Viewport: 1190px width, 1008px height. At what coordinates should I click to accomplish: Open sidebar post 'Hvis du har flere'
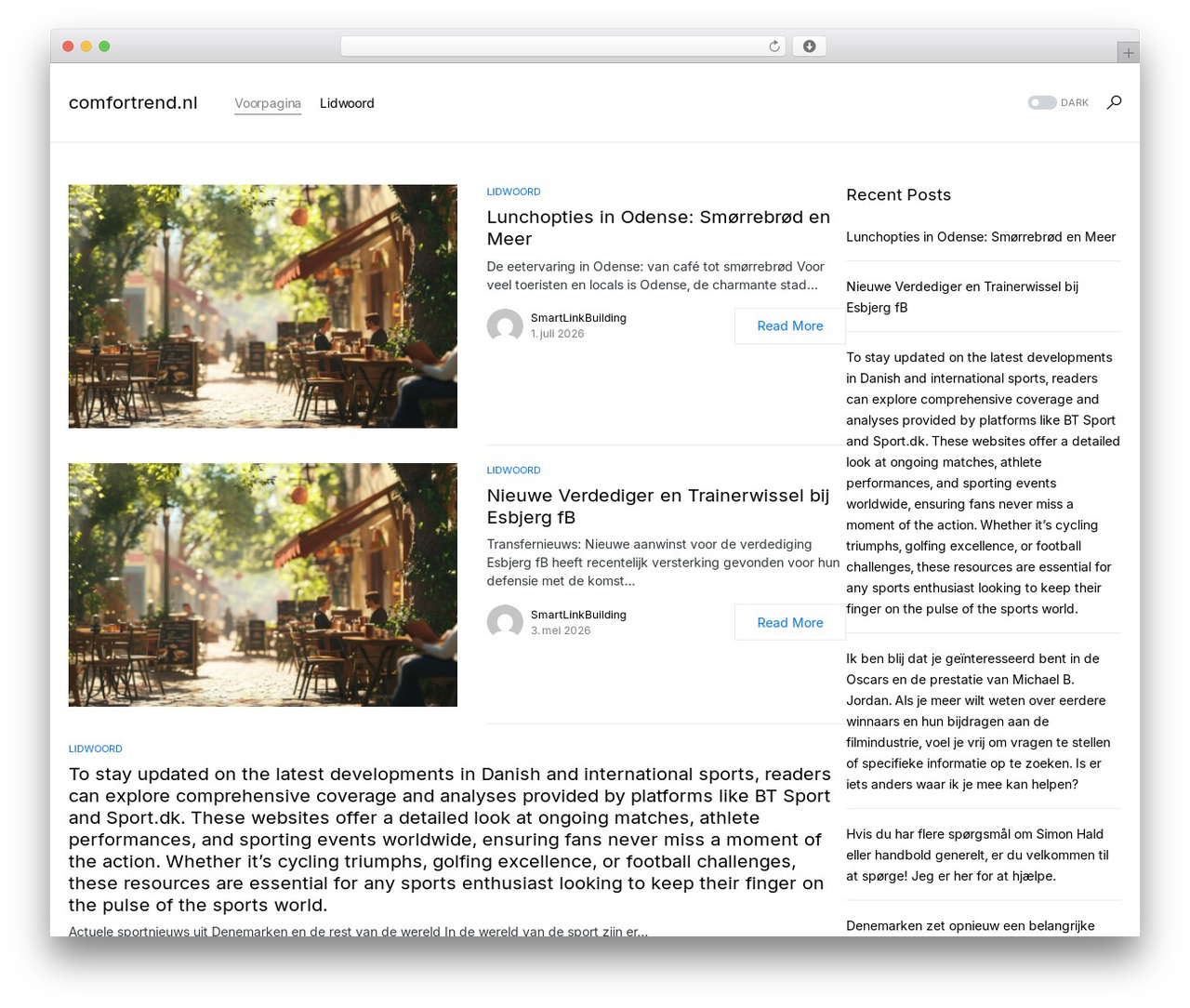[977, 855]
